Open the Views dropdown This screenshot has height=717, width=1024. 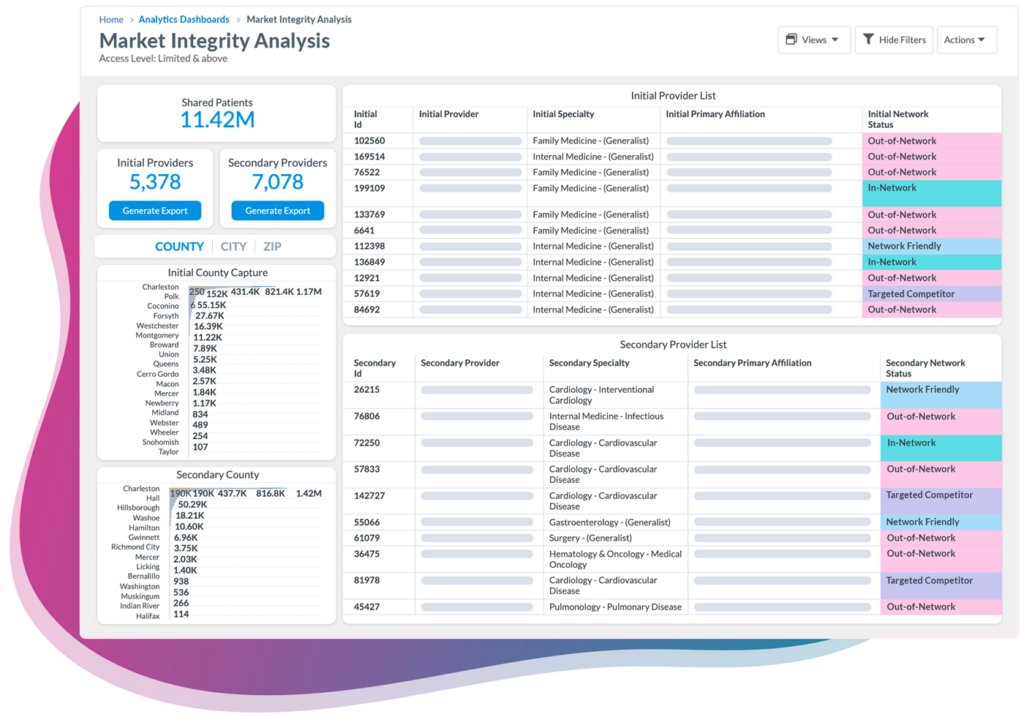[814, 39]
